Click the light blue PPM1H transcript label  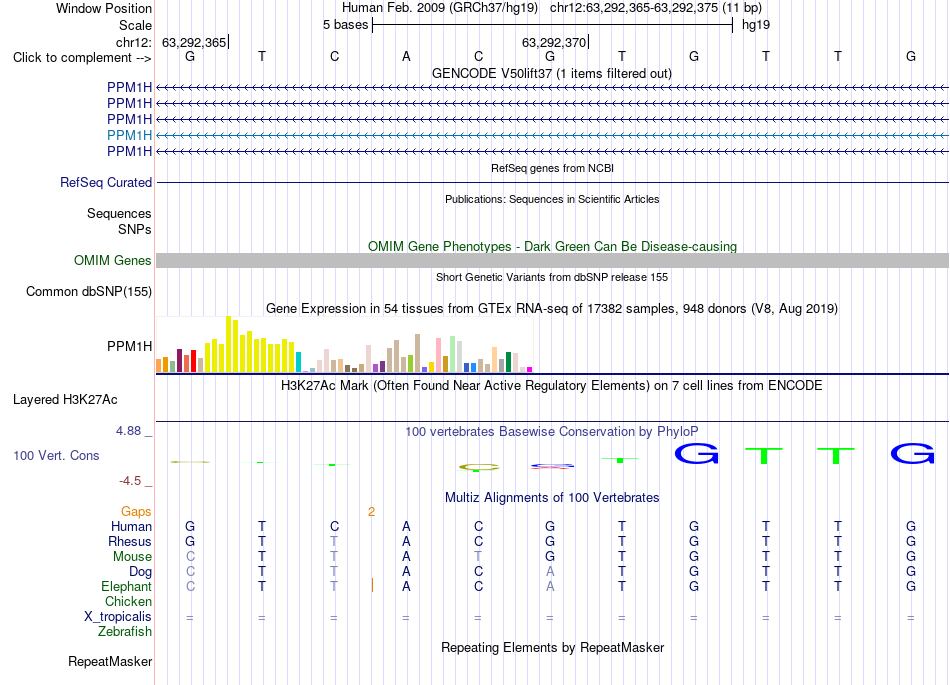pyautogui.click(x=129, y=135)
